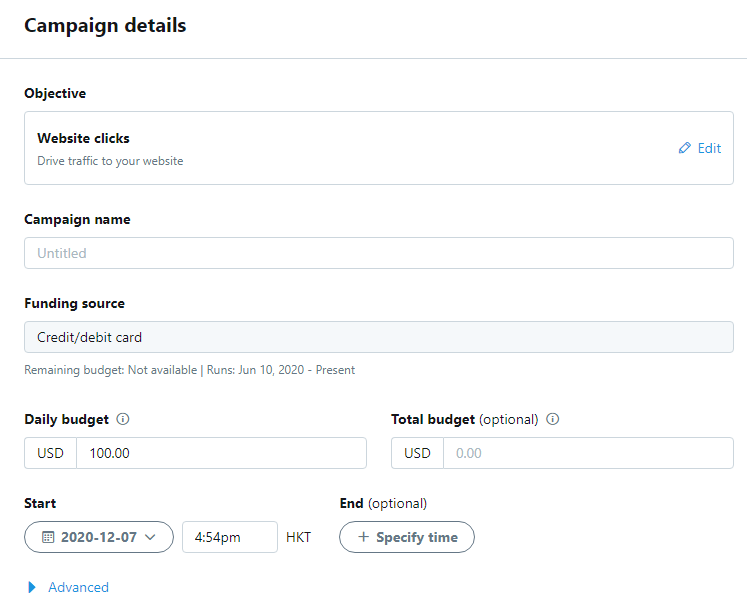Click the Daily budget 100.00 field
747x608 pixels.
(x=220, y=453)
